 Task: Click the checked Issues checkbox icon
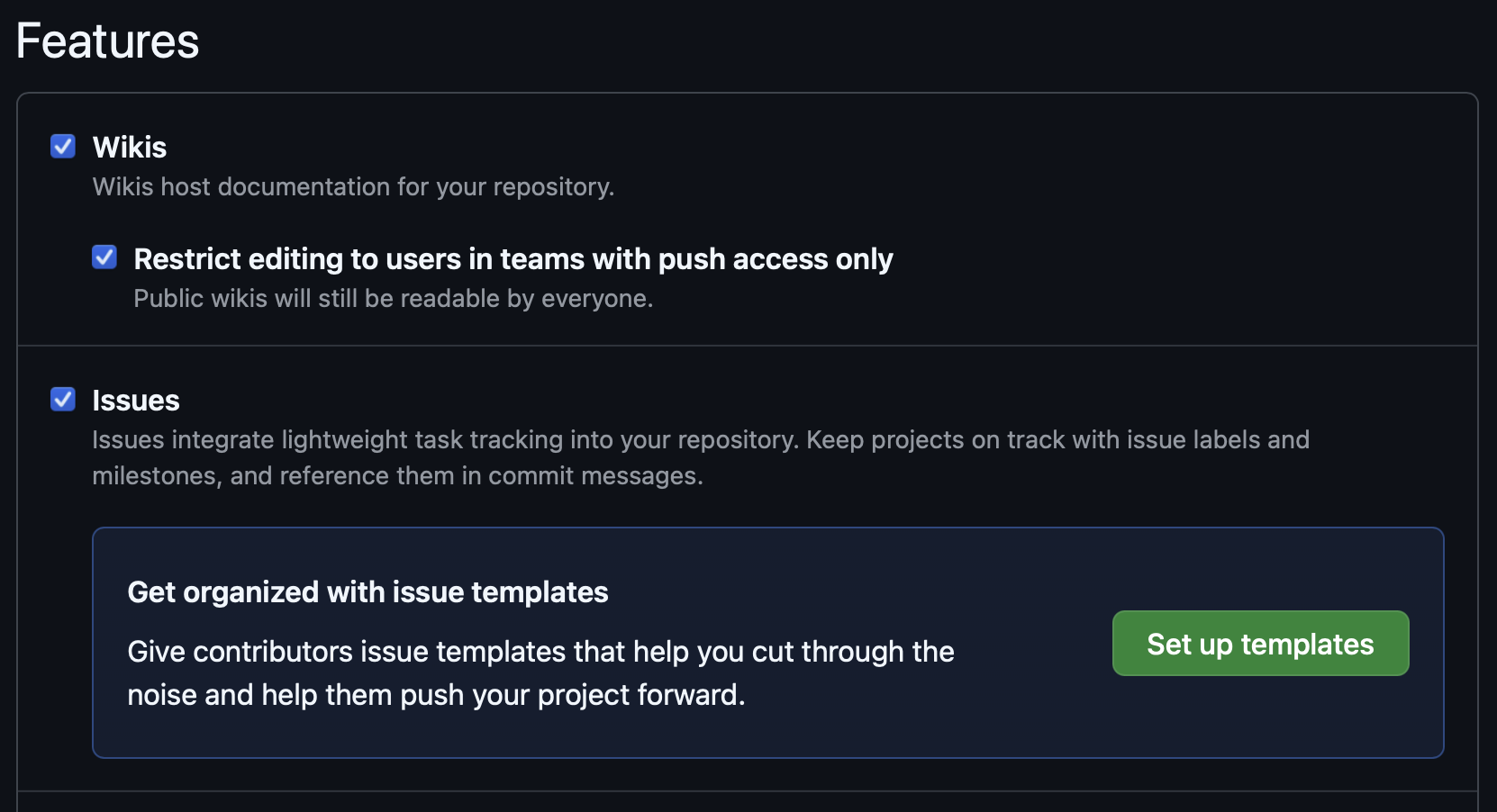[x=62, y=400]
